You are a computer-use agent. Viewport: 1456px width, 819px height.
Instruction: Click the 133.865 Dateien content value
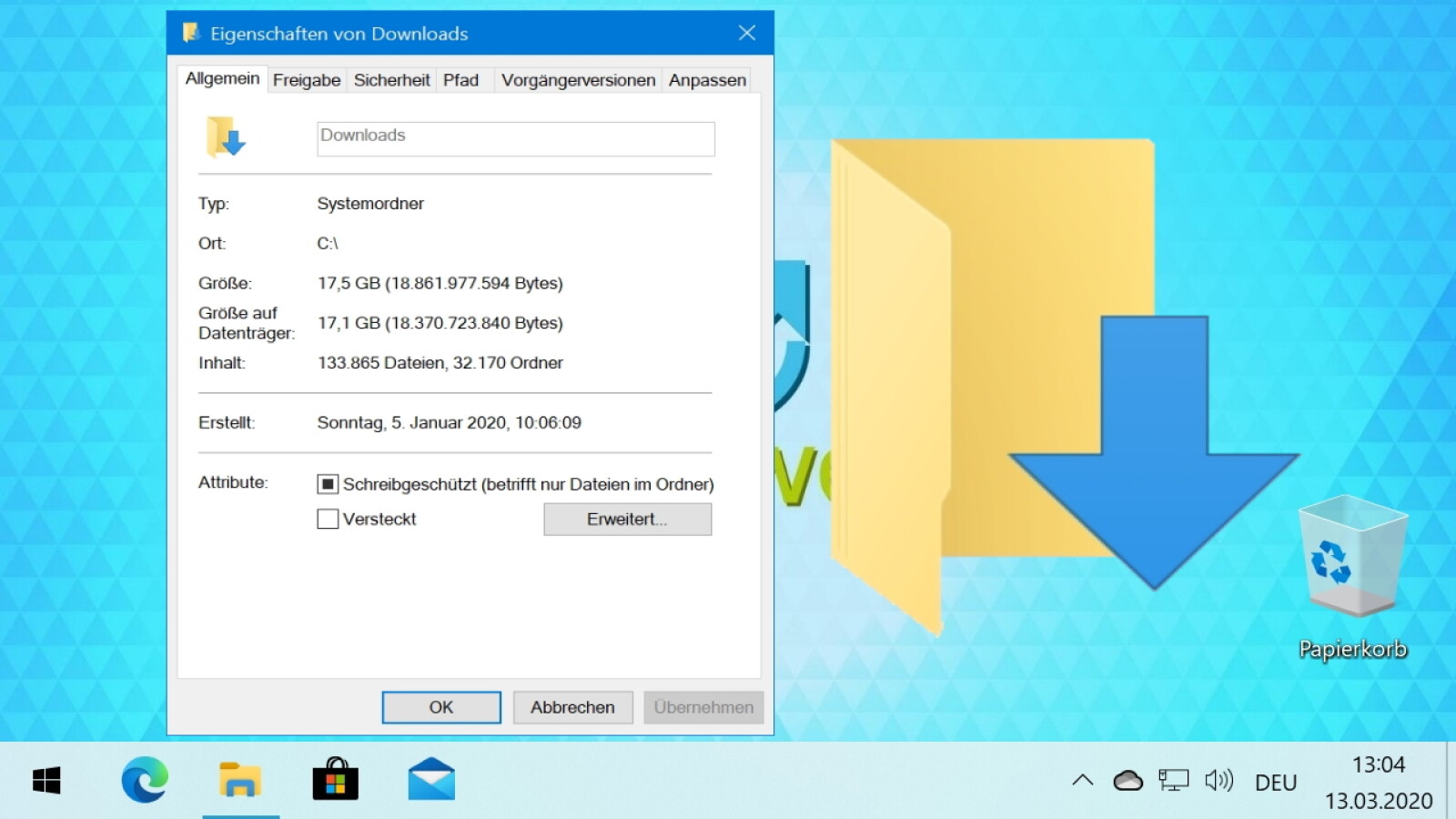tap(440, 363)
